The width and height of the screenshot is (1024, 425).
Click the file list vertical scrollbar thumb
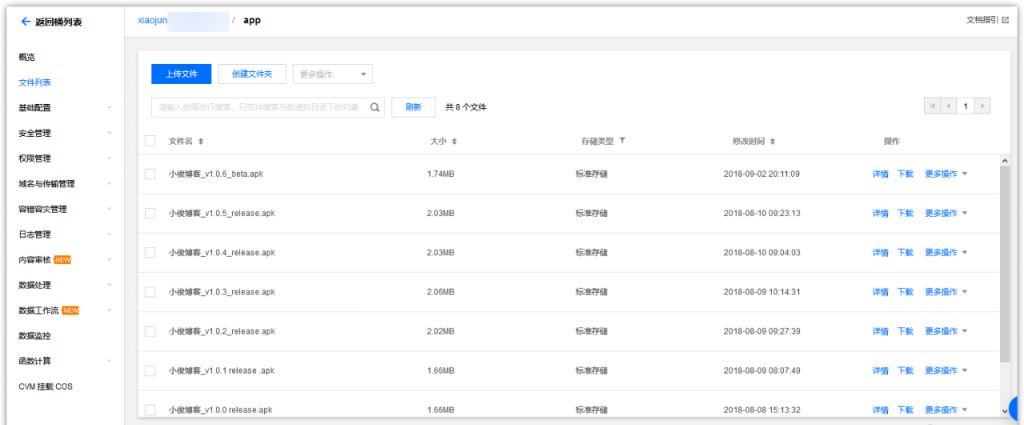click(x=1004, y=263)
